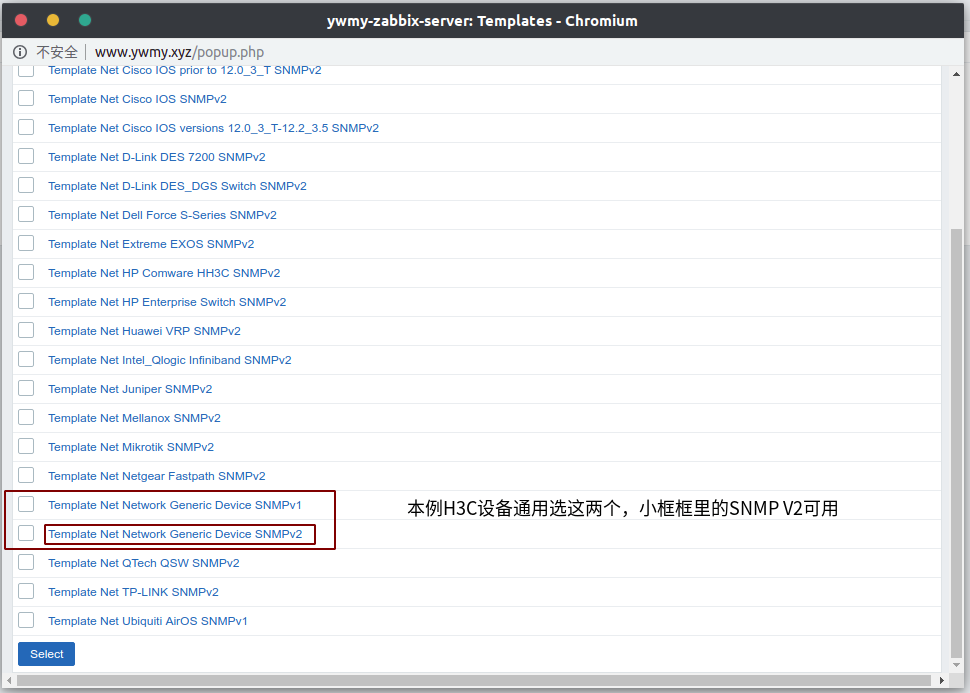
Task: Select the Netgear Fastpath SNMPv2 checkbox
Action: [x=26, y=475]
